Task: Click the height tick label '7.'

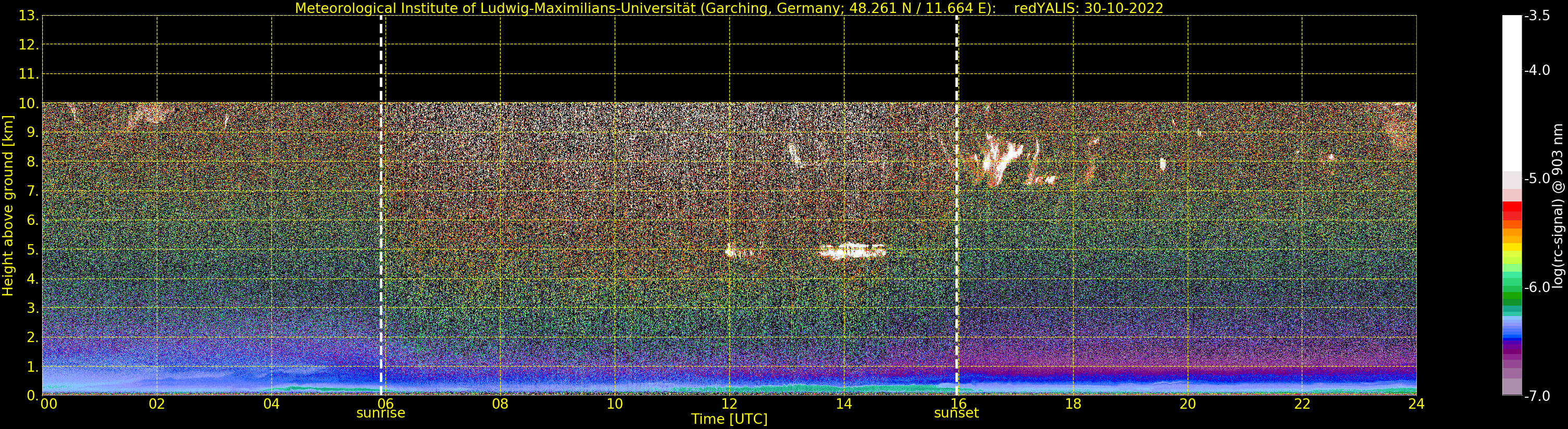Action: (33, 191)
